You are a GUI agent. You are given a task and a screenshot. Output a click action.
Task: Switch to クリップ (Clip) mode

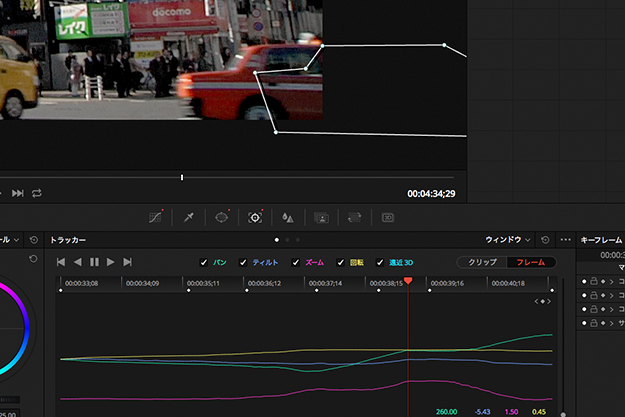(481, 262)
